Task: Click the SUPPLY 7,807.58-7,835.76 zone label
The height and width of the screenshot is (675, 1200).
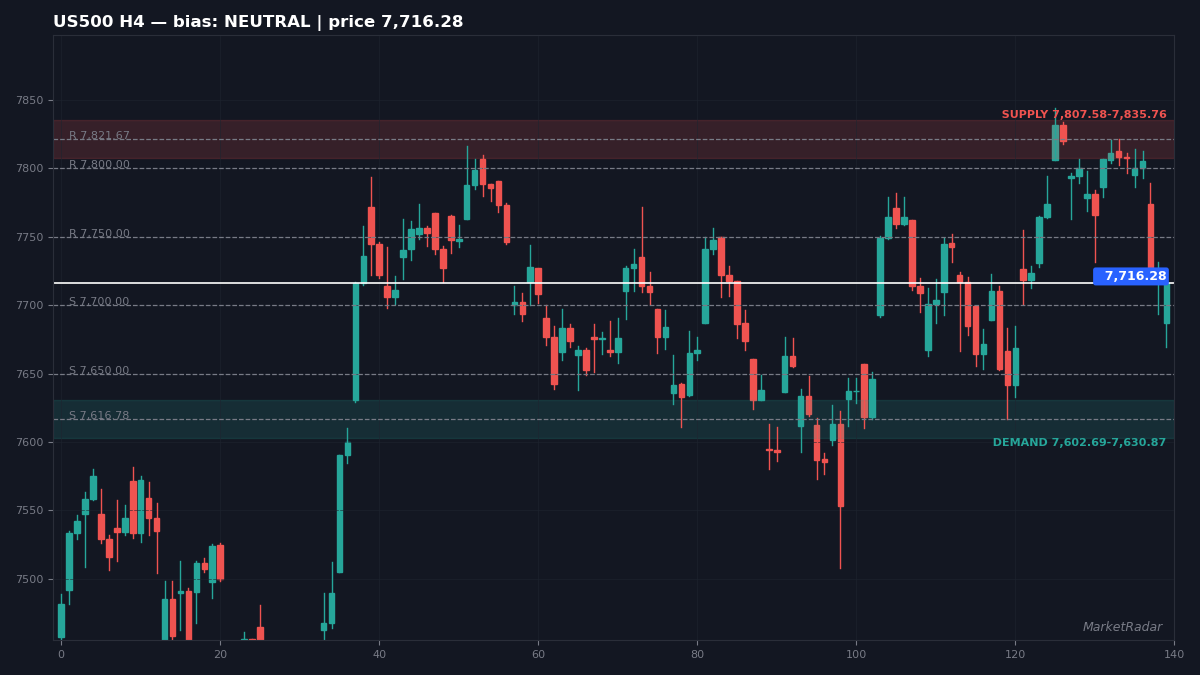Action: pyautogui.click(x=1084, y=115)
